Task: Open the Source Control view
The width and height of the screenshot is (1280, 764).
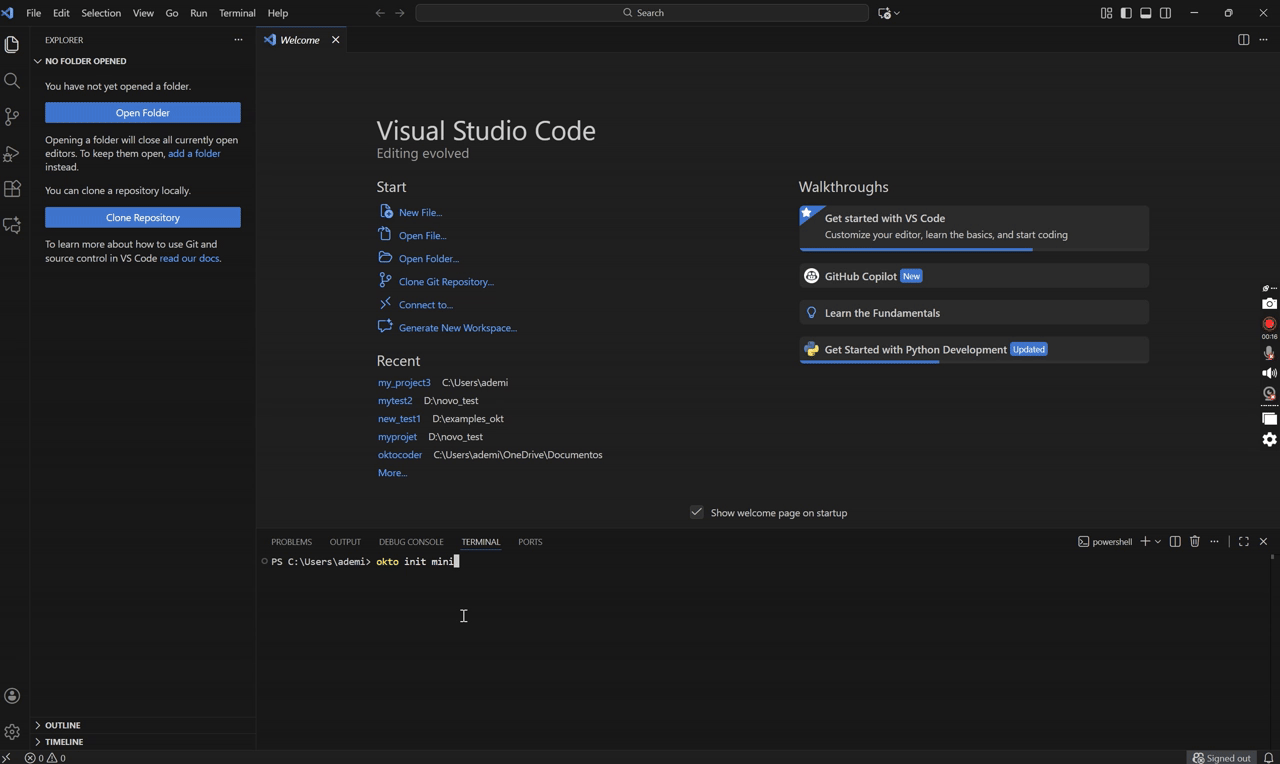Action: tap(12, 117)
